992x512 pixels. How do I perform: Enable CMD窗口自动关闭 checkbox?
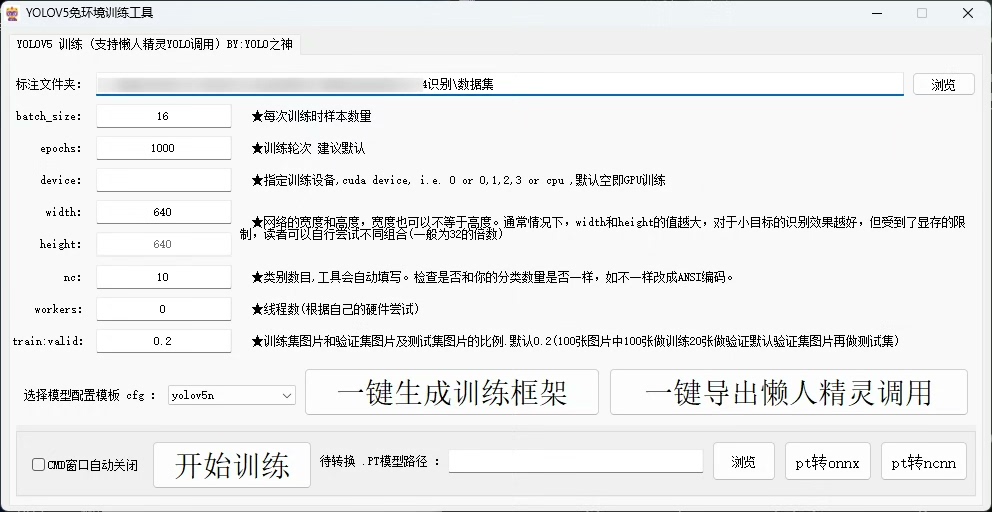[x=39, y=465]
